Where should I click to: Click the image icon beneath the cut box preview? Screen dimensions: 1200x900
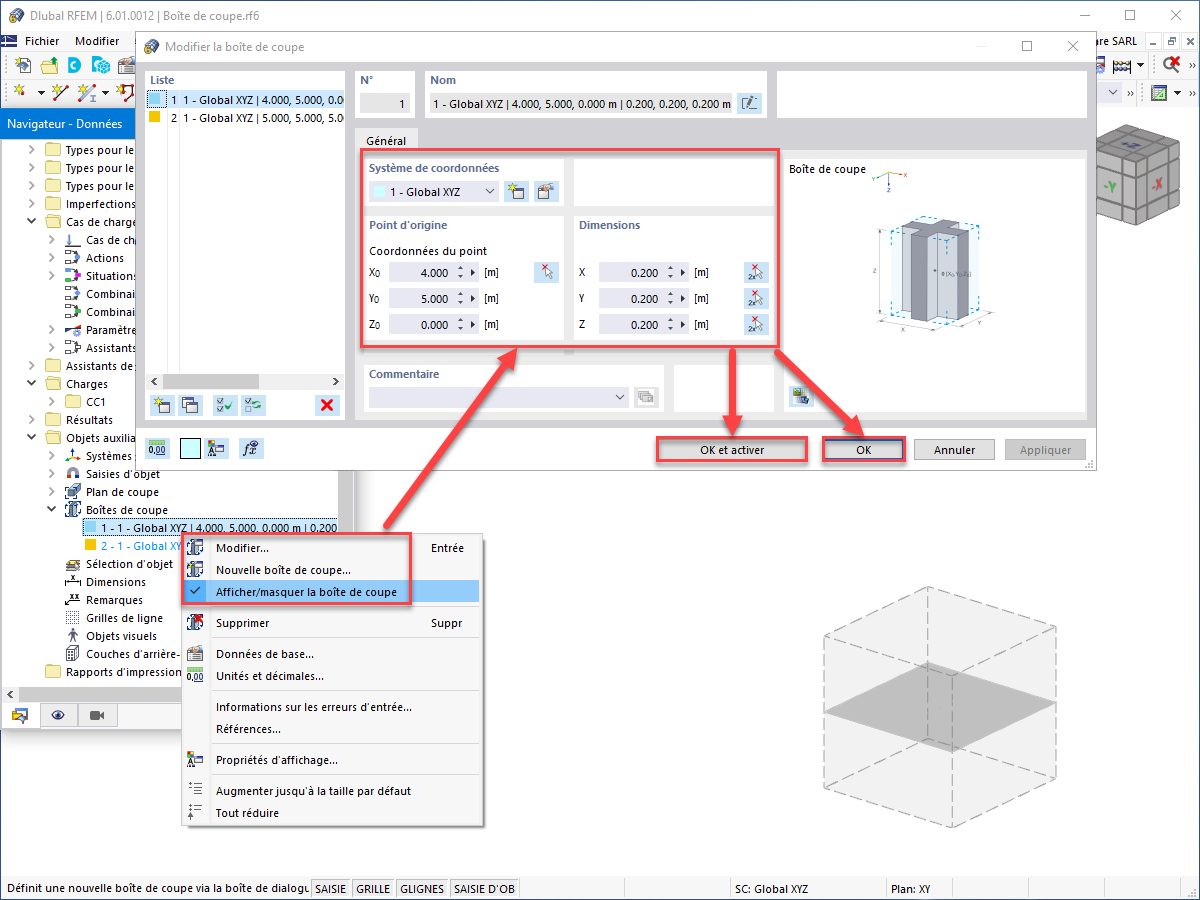[x=800, y=396]
